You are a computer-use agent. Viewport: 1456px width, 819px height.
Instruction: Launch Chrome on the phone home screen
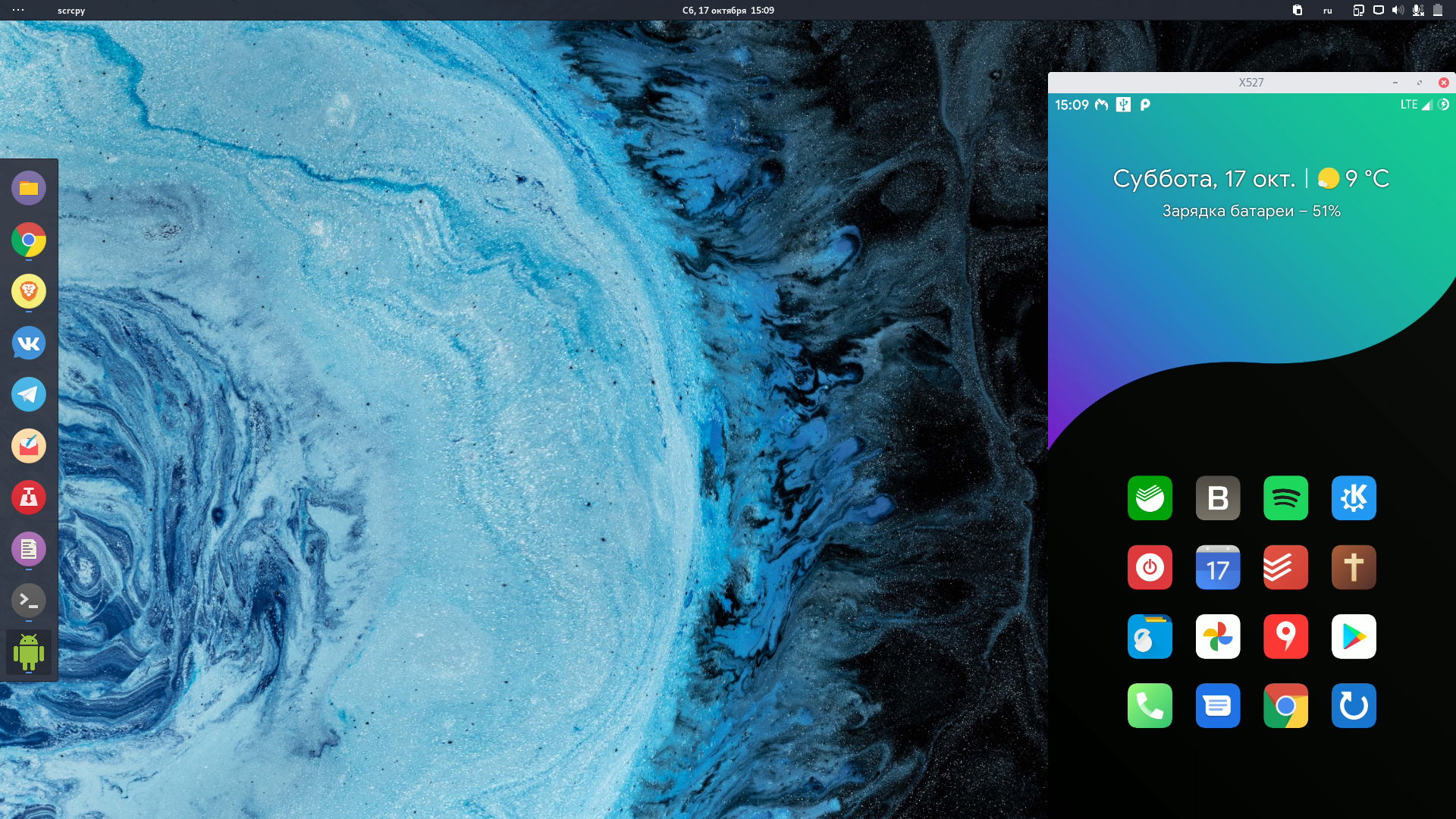pyautogui.click(x=1286, y=706)
